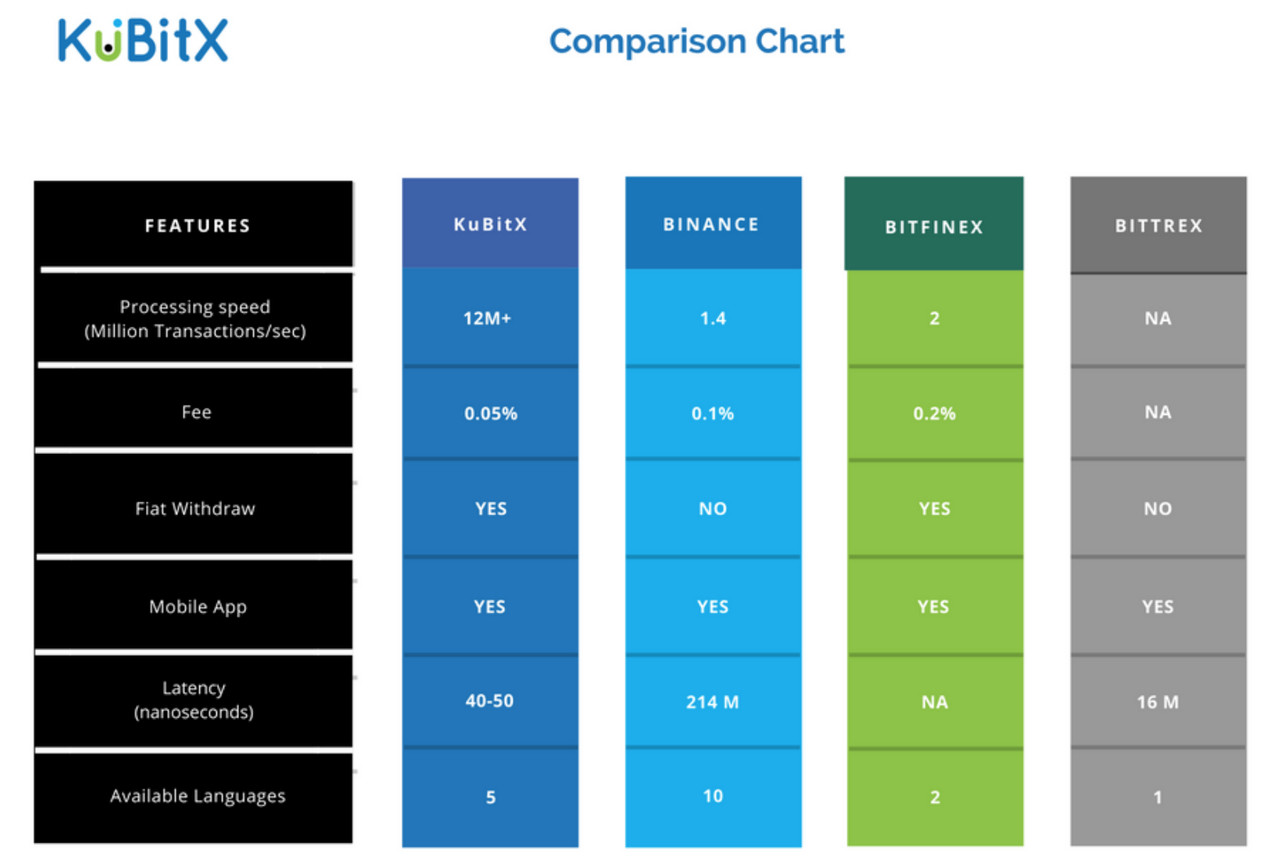Select the FEATURES column header
Screen dimensions: 1280x864
click(197, 226)
